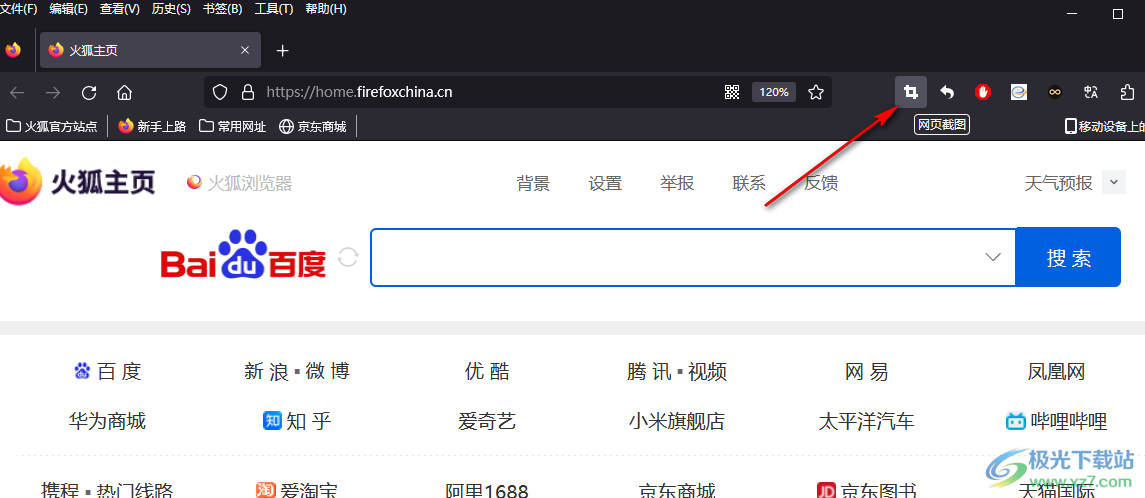Open the 书签(B) menu

click(x=222, y=9)
